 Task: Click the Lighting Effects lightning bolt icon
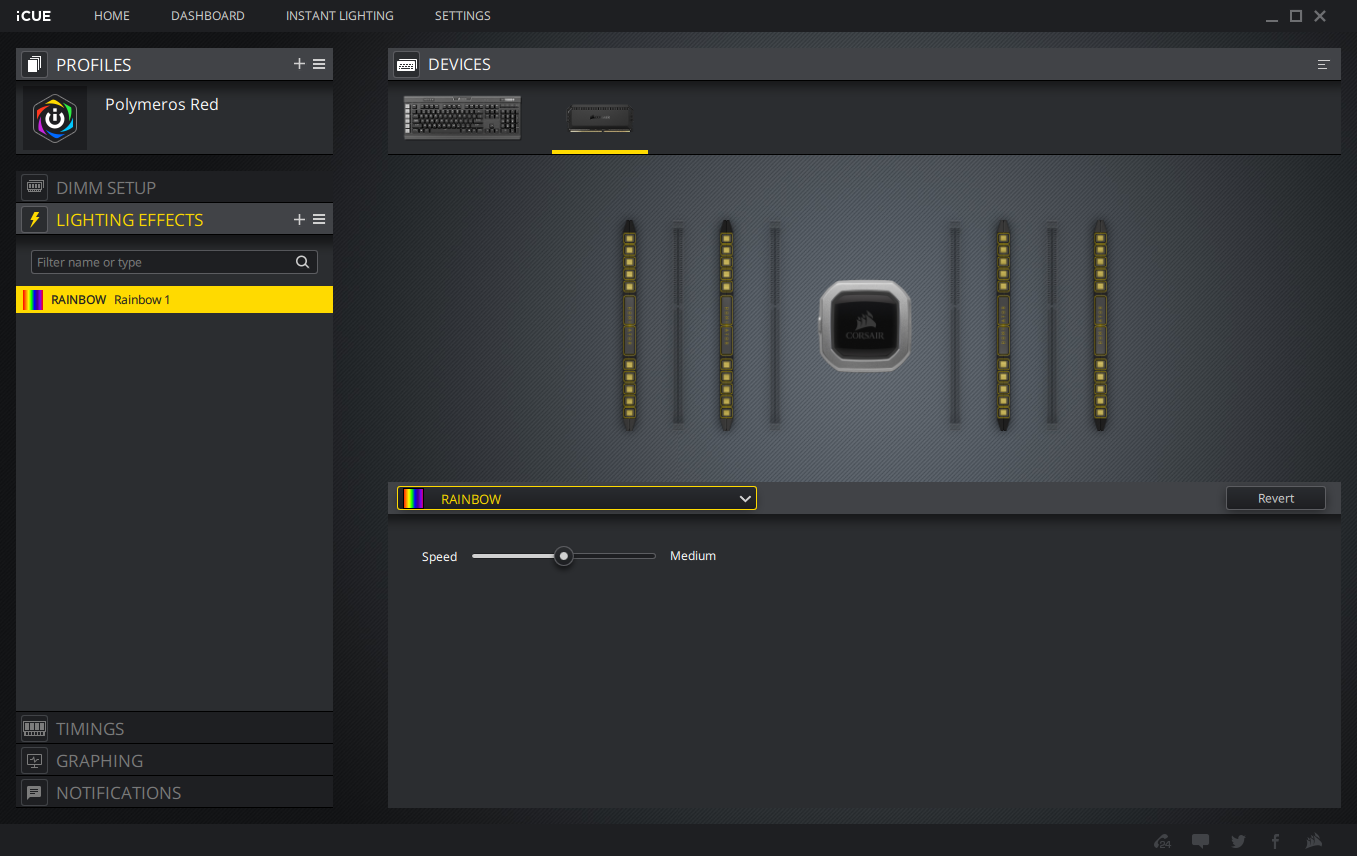coord(35,220)
